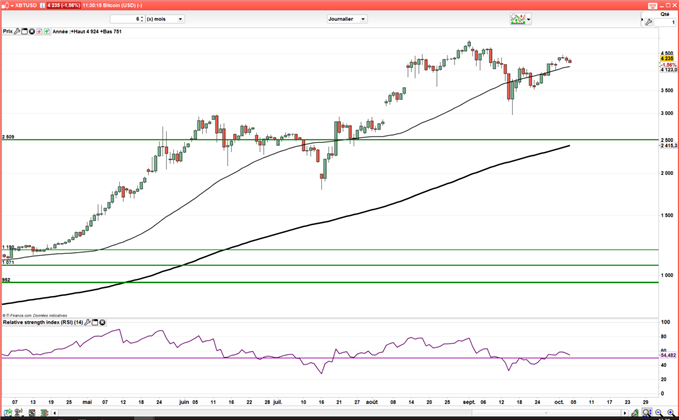The height and width of the screenshot is (420, 679).
Task: Click the 2 415,3 moving average value
Action: point(669,146)
